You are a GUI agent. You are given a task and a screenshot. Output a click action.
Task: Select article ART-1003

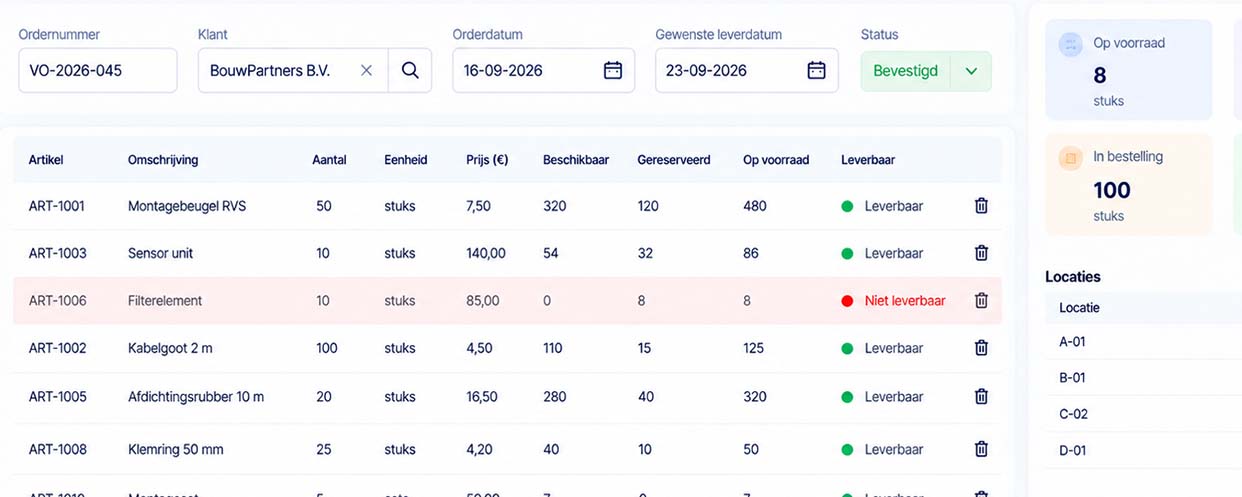(57, 253)
